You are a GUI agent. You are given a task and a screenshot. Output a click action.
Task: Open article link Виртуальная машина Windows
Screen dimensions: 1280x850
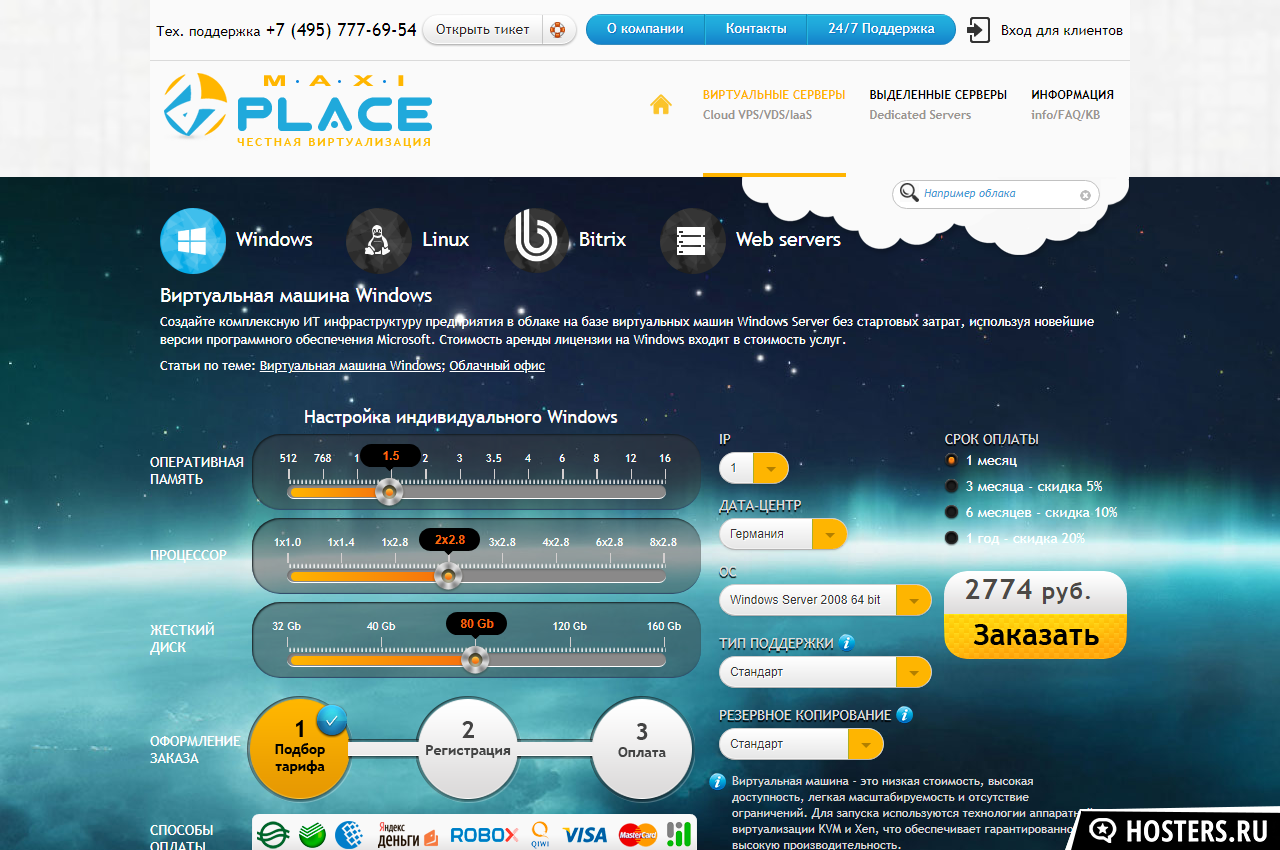click(350, 366)
